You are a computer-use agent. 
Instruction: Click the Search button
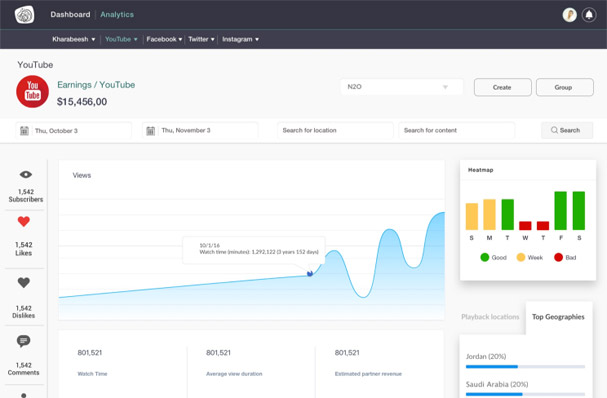(x=567, y=130)
